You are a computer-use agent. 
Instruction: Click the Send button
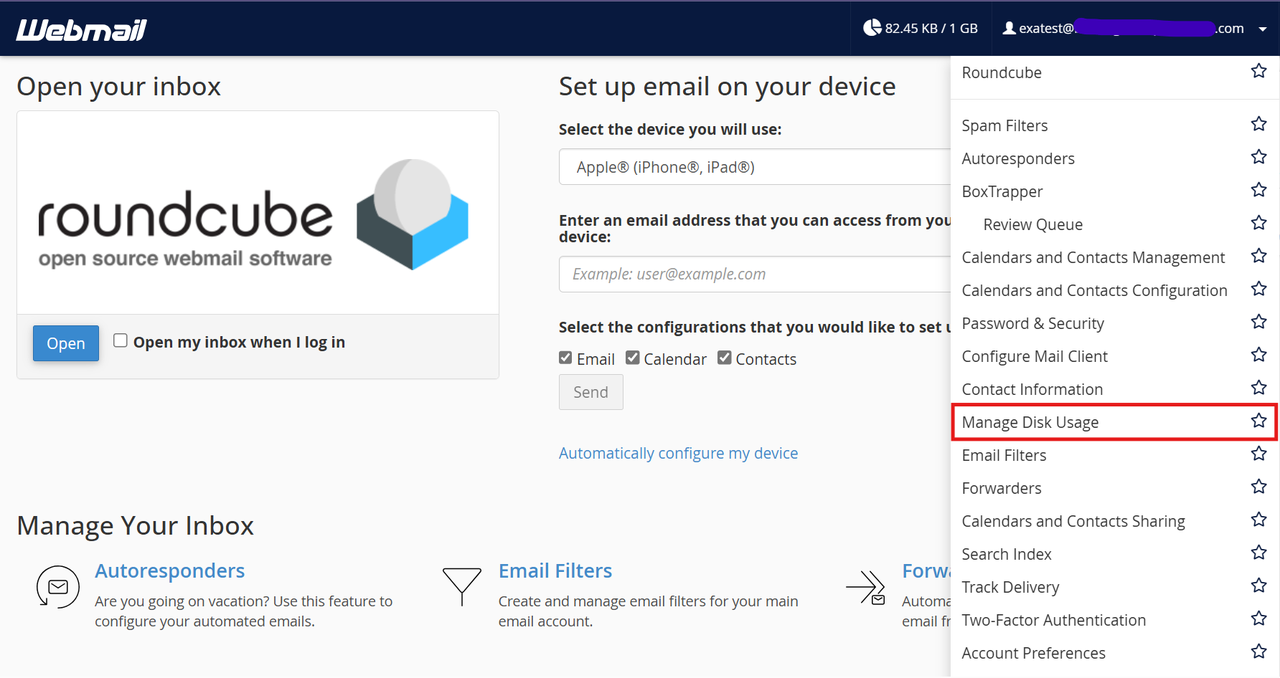click(x=591, y=392)
